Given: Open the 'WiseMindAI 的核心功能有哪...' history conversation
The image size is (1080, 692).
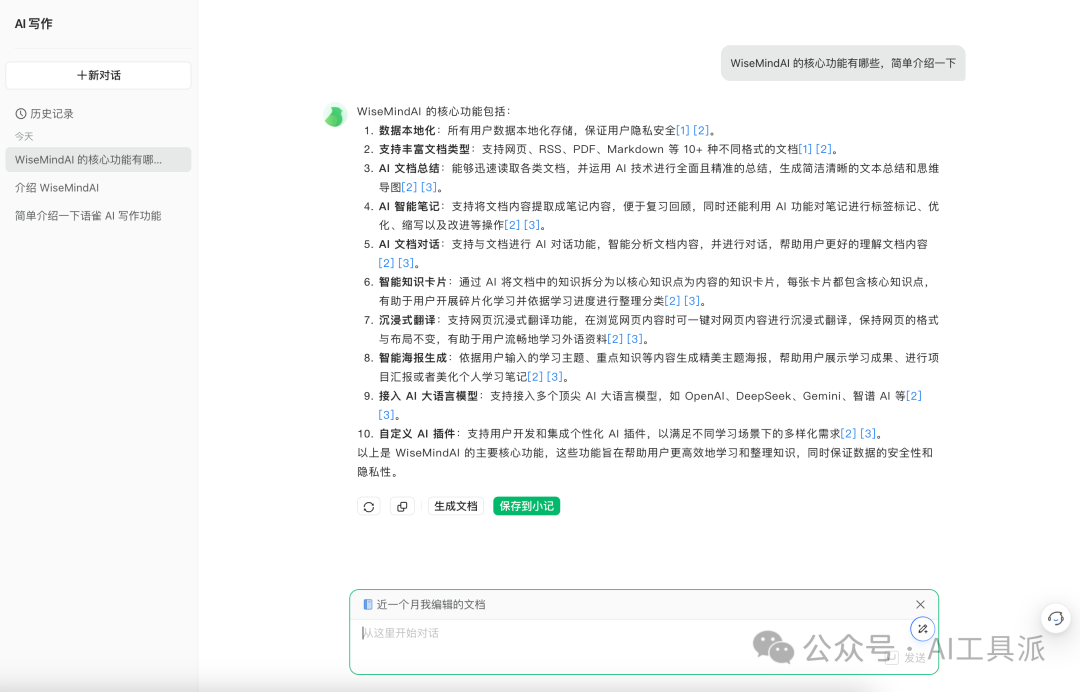Looking at the screenshot, I should click(98, 160).
